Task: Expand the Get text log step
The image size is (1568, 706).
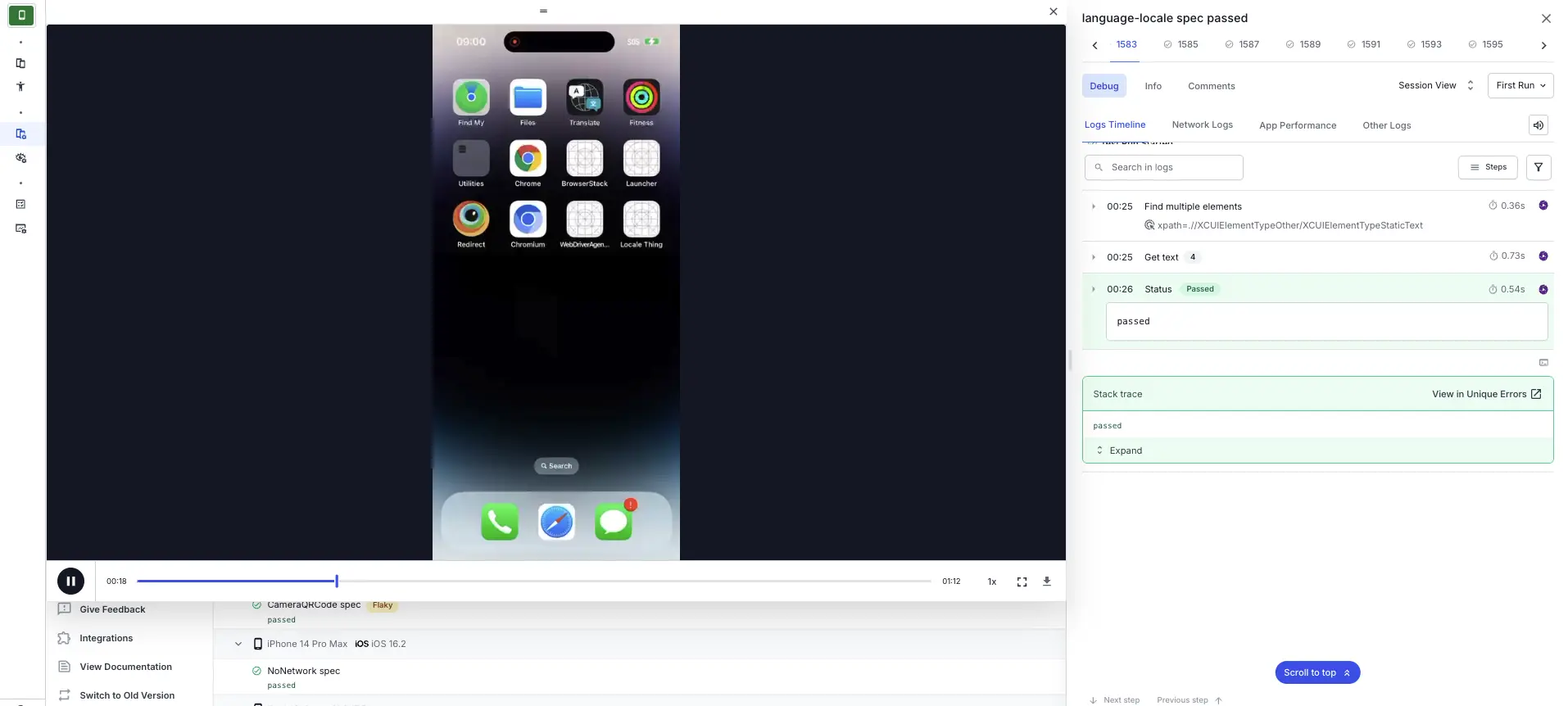Action: [x=1094, y=257]
